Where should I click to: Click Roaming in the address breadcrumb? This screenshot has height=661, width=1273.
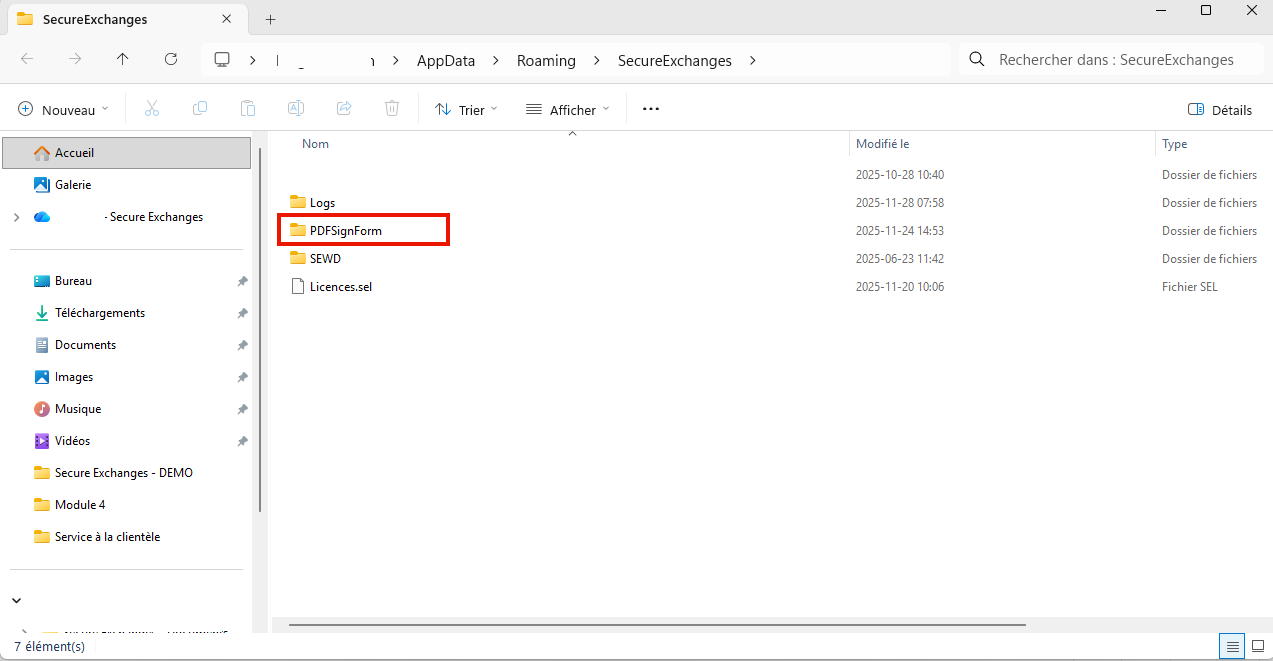[x=546, y=60]
